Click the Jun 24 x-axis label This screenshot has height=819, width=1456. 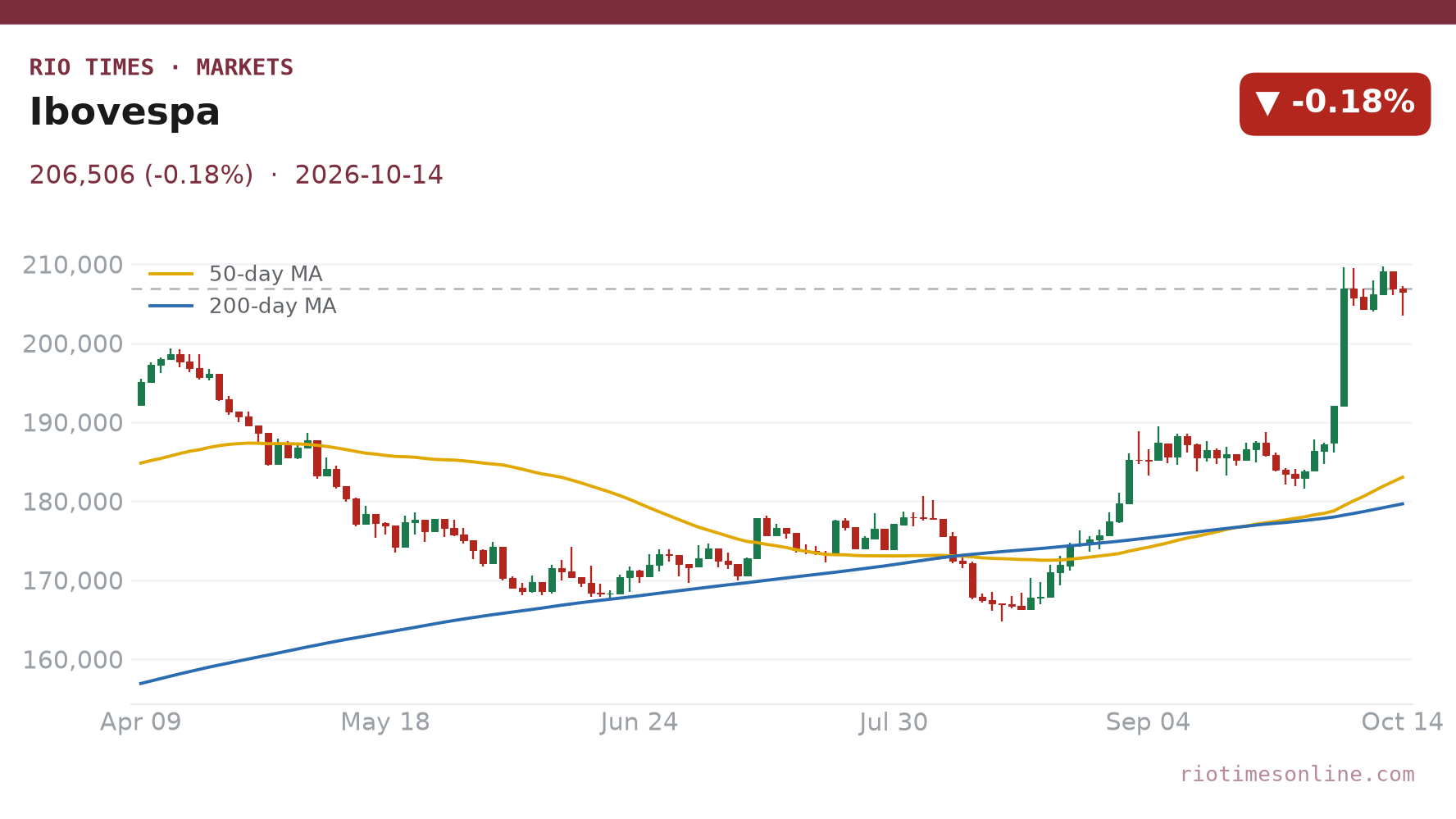click(x=639, y=722)
